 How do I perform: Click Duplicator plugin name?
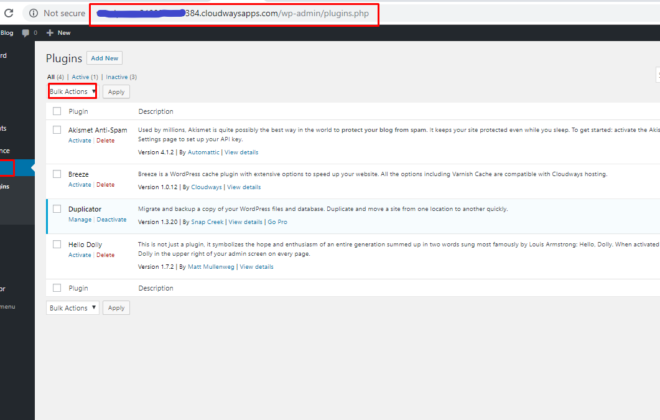[x=85, y=209]
